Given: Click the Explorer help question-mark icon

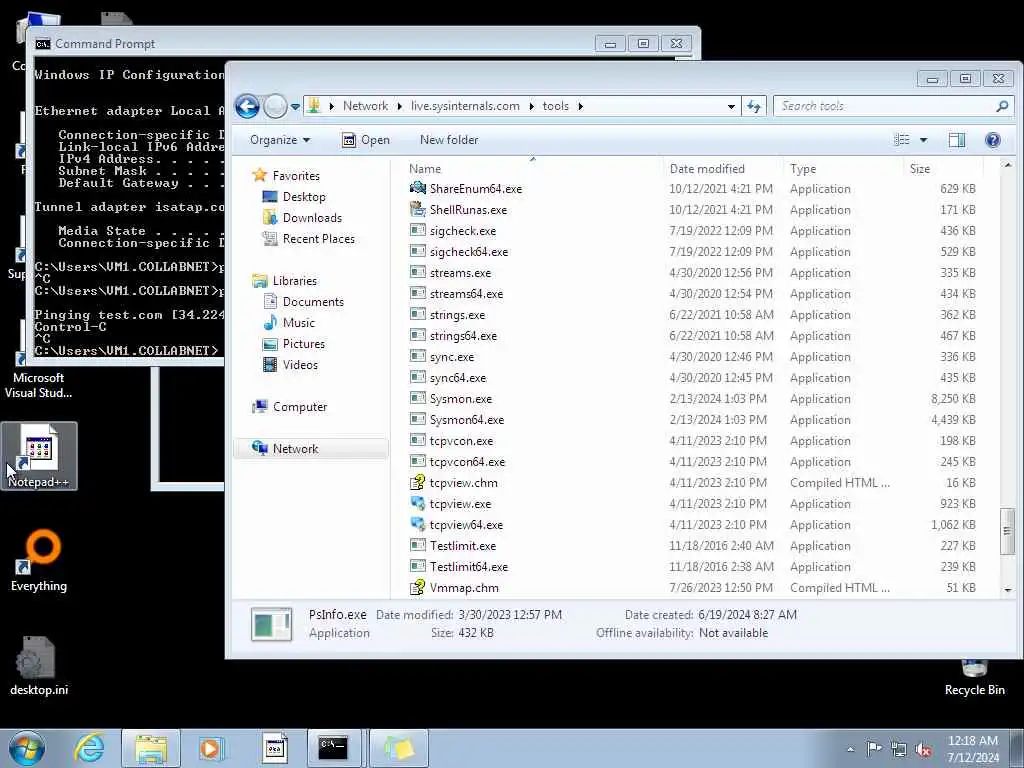Looking at the screenshot, I should click(993, 140).
